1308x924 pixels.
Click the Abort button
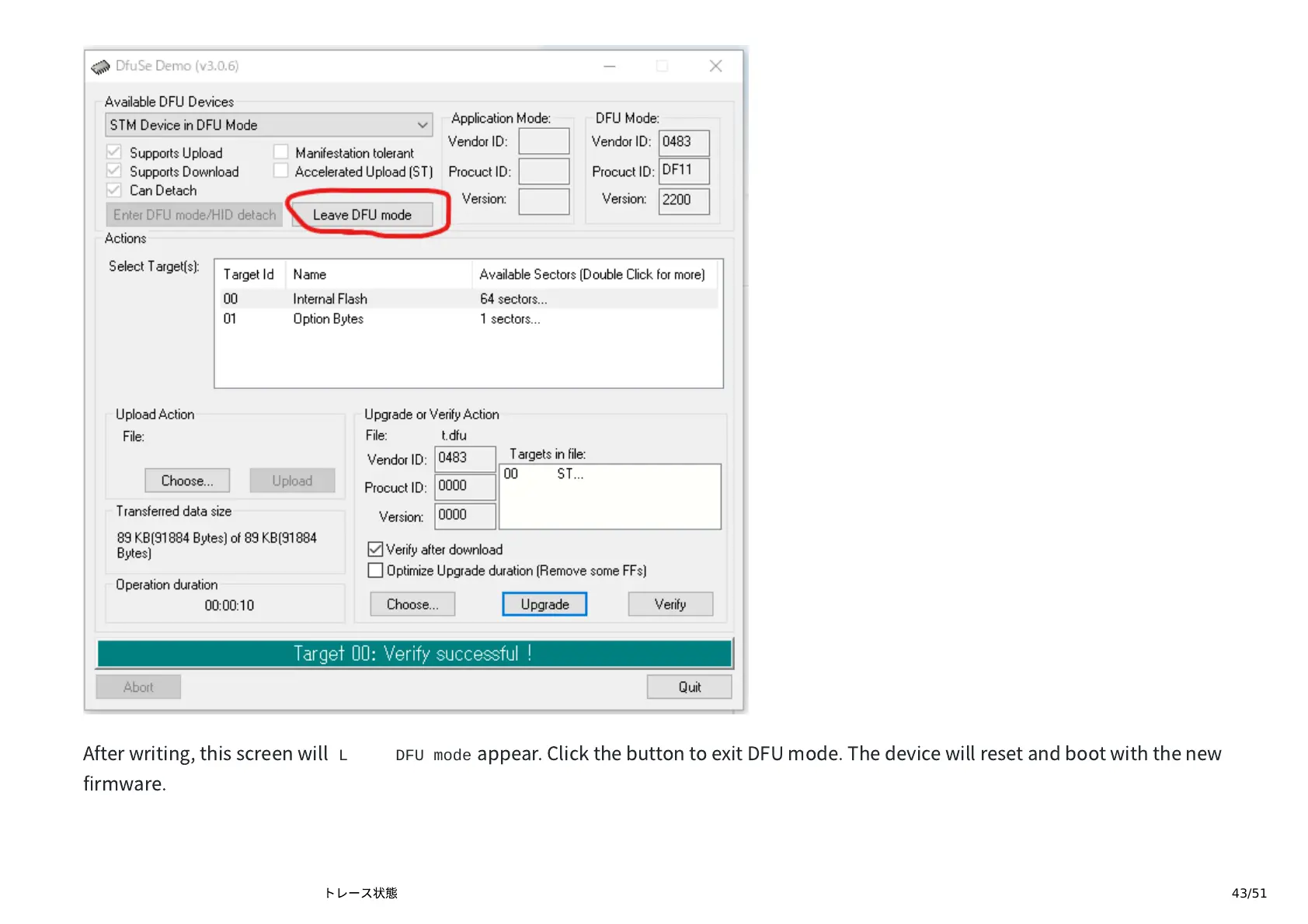point(138,687)
